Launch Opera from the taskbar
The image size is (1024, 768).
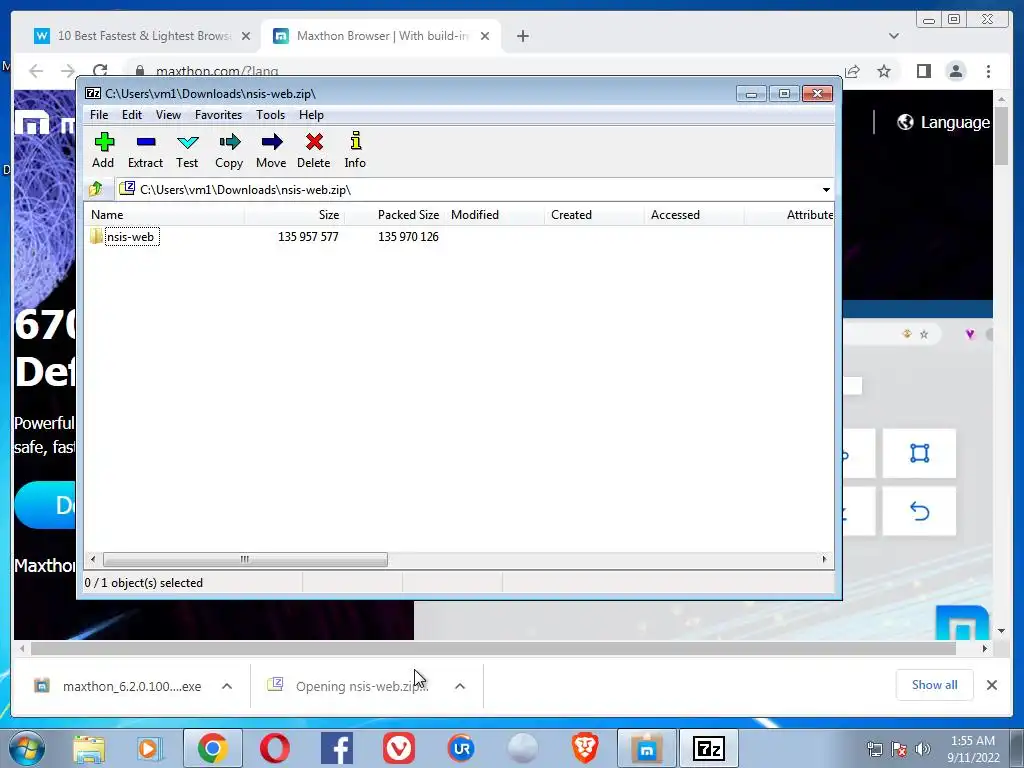(274, 748)
